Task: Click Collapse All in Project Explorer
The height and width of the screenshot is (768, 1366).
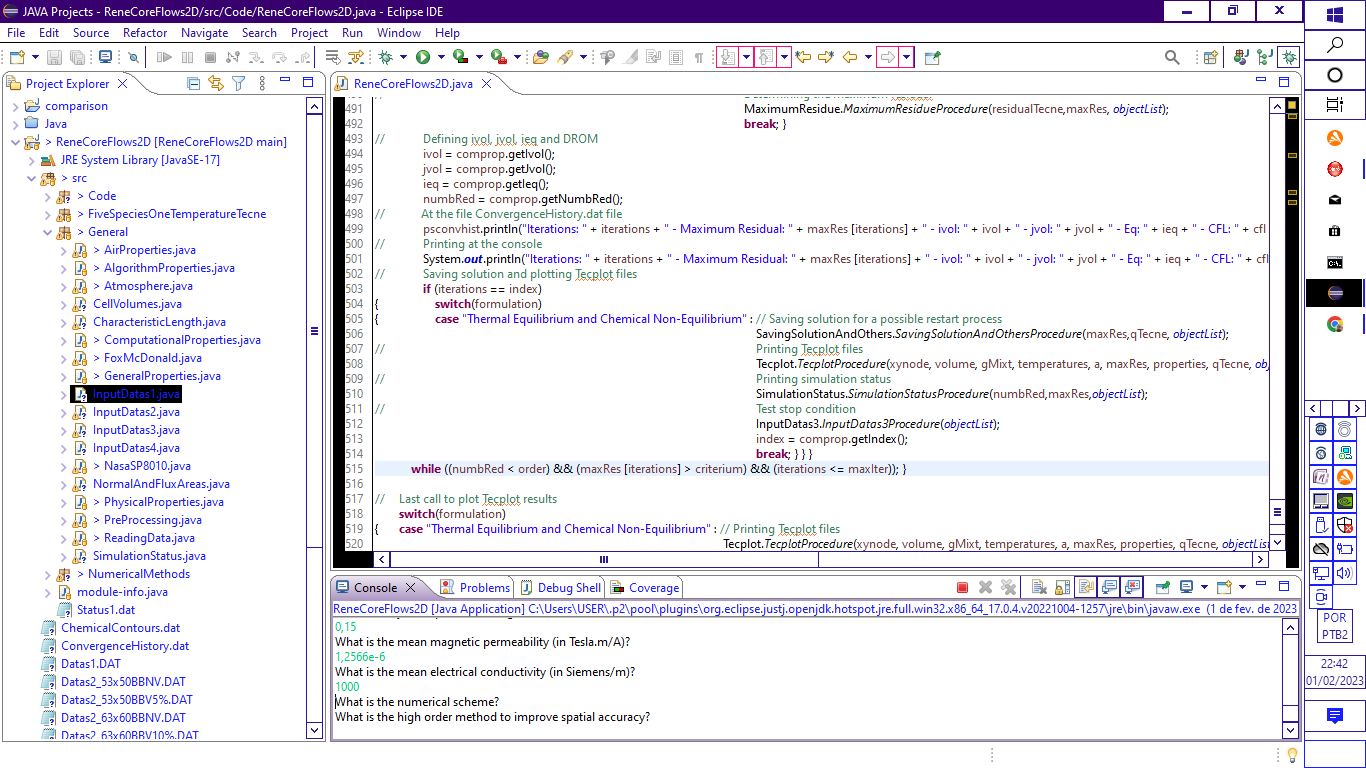Action: point(193,83)
